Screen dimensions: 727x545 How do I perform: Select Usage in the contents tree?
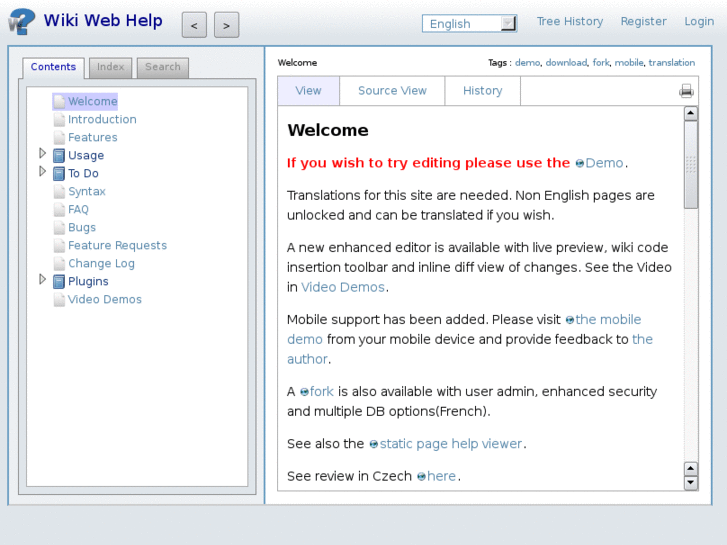coord(86,155)
